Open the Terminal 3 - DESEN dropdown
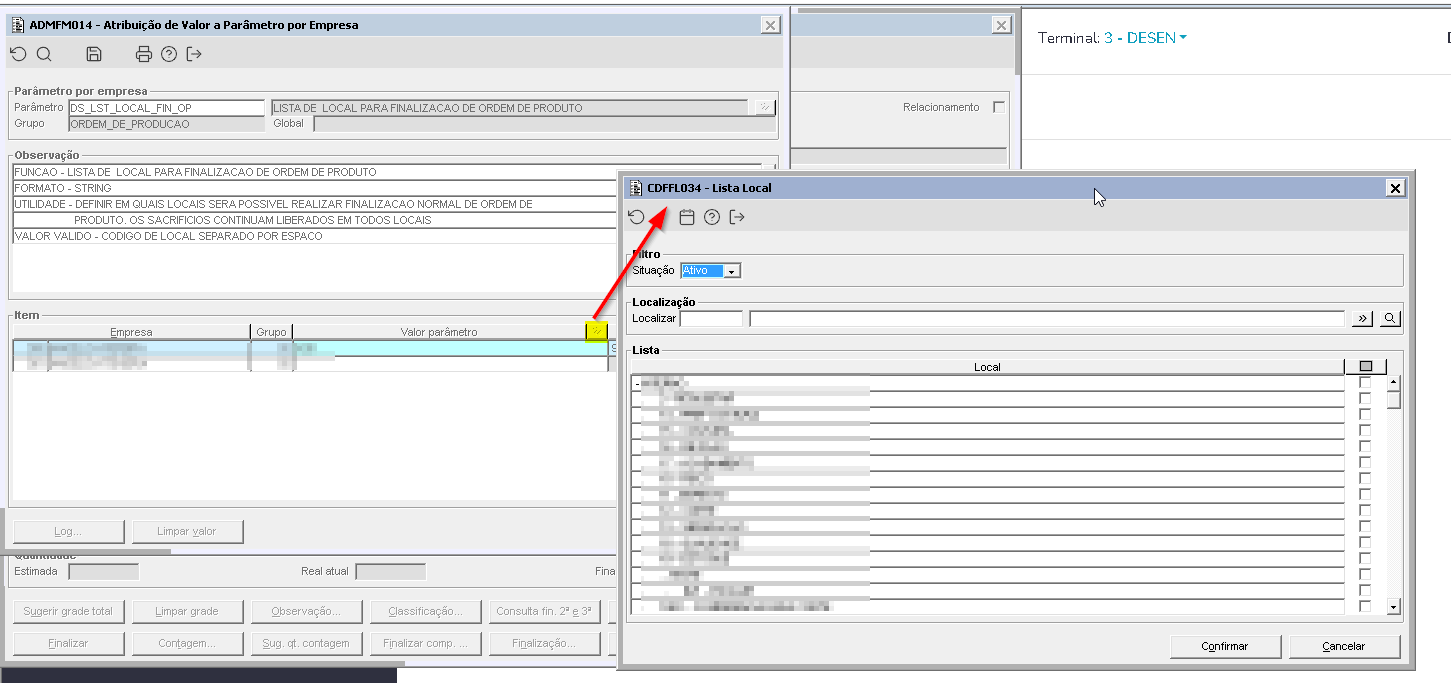 (x=1146, y=38)
